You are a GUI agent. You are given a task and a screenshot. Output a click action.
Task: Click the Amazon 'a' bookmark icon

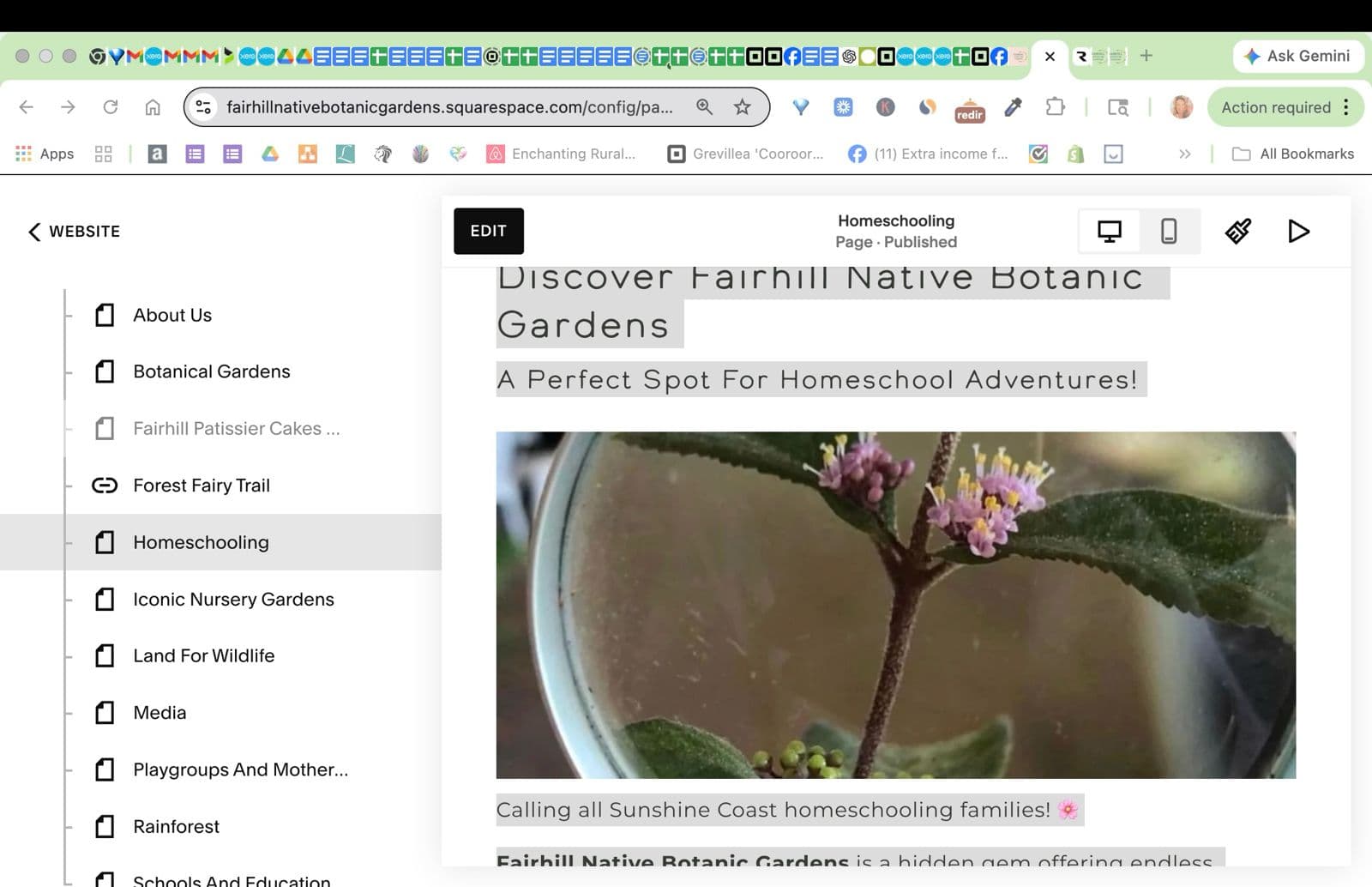pyautogui.click(x=157, y=154)
